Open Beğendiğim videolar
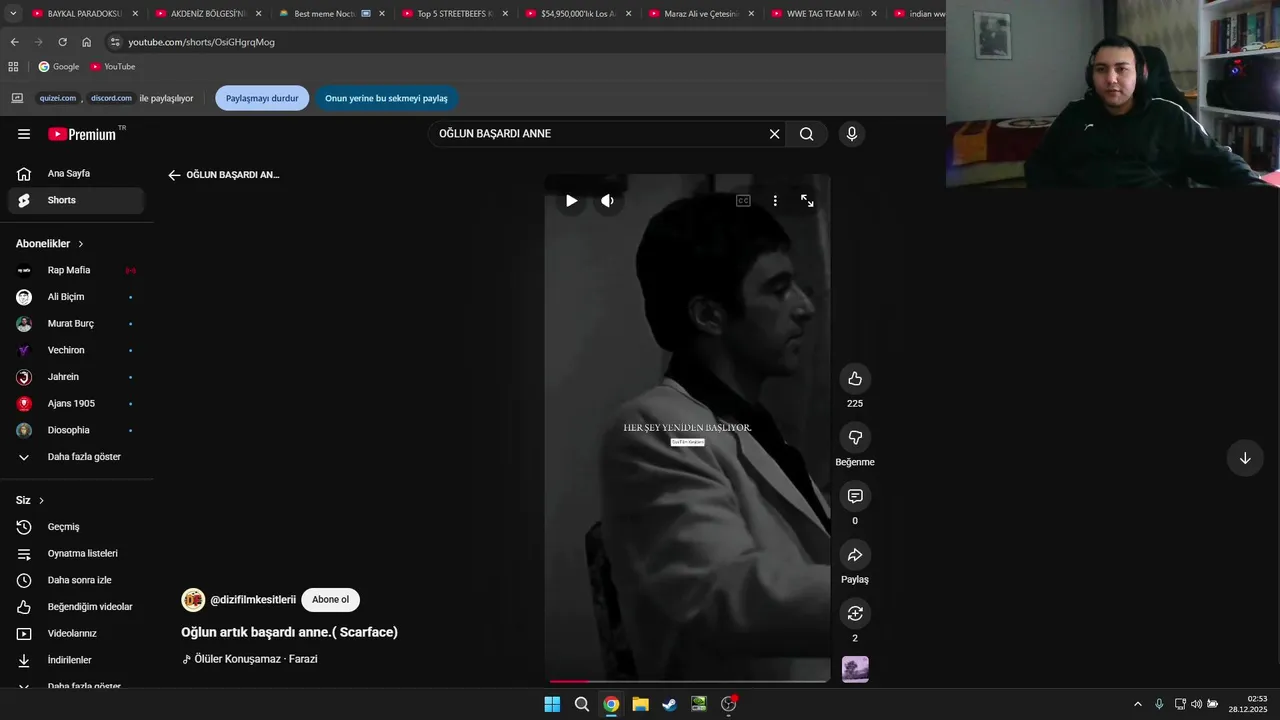The width and height of the screenshot is (1280, 720). (76, 607)
